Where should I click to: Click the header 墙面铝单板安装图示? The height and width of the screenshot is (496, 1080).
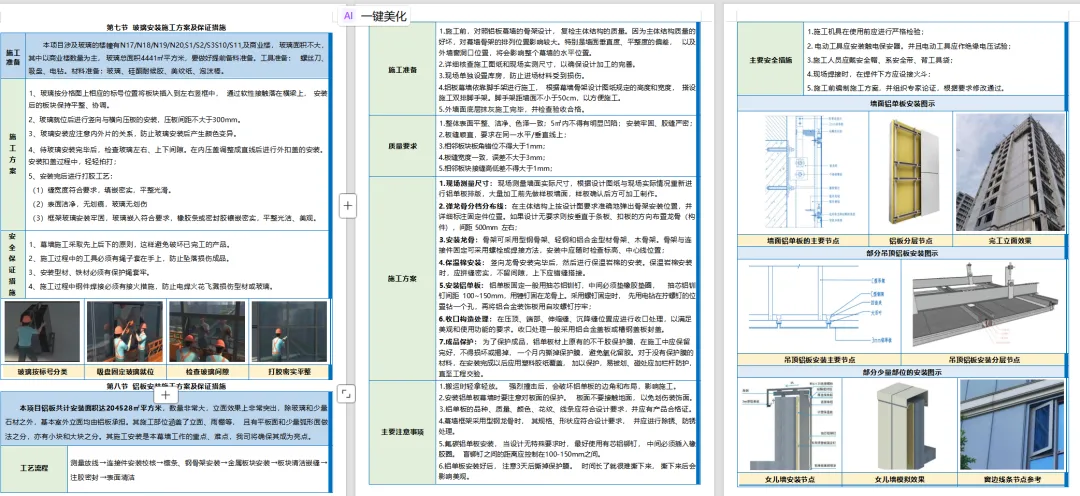(x=901, y=104)
